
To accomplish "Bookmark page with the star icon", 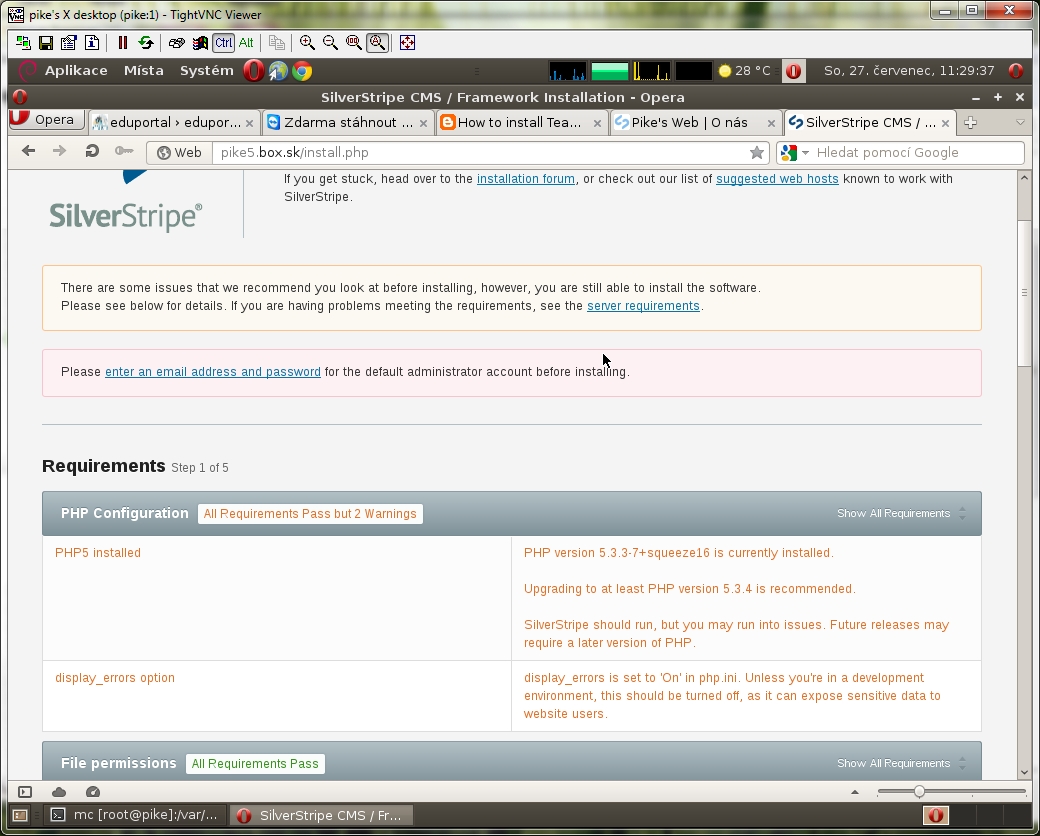I will tap(757, 153).
